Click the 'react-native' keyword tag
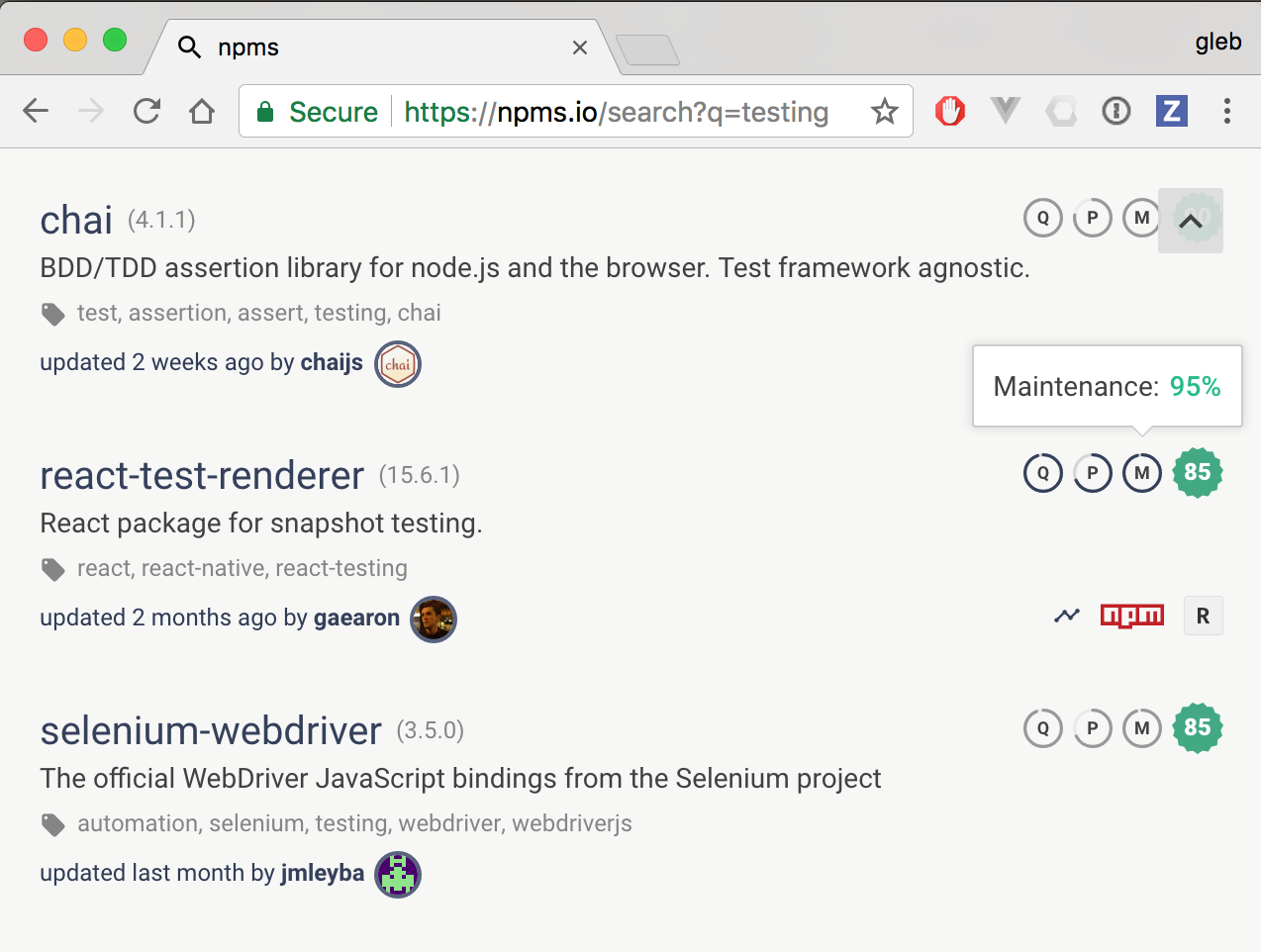The width and height of the screenshot is (1261, 952). click(x=203, y=568)
